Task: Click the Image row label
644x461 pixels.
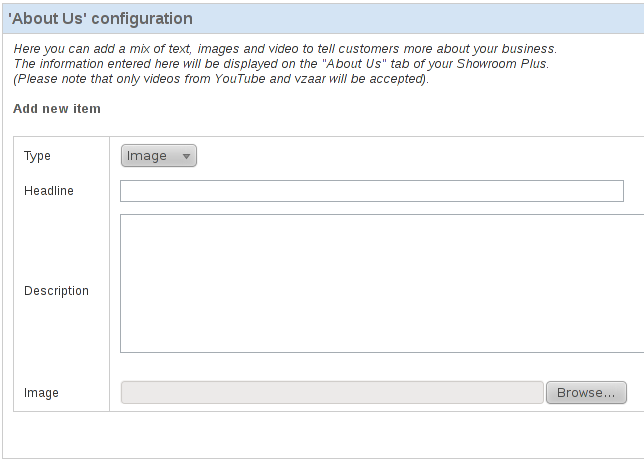Action: [x=41, y=393]
